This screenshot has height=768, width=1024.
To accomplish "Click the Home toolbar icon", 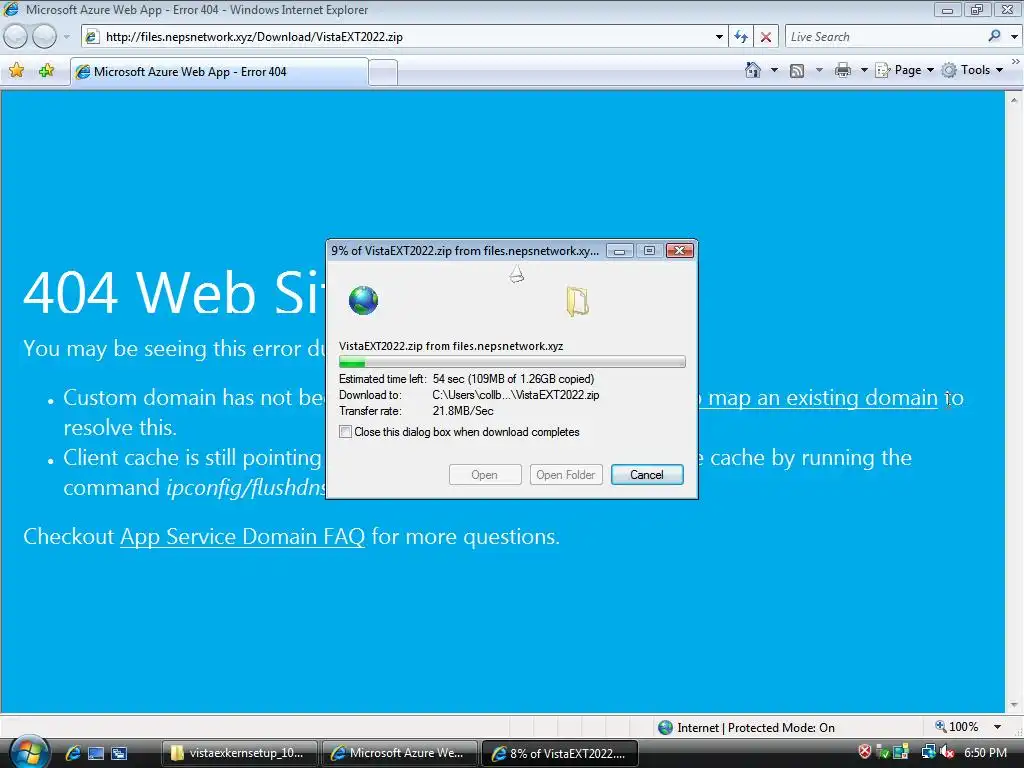I will coord(753,70).
